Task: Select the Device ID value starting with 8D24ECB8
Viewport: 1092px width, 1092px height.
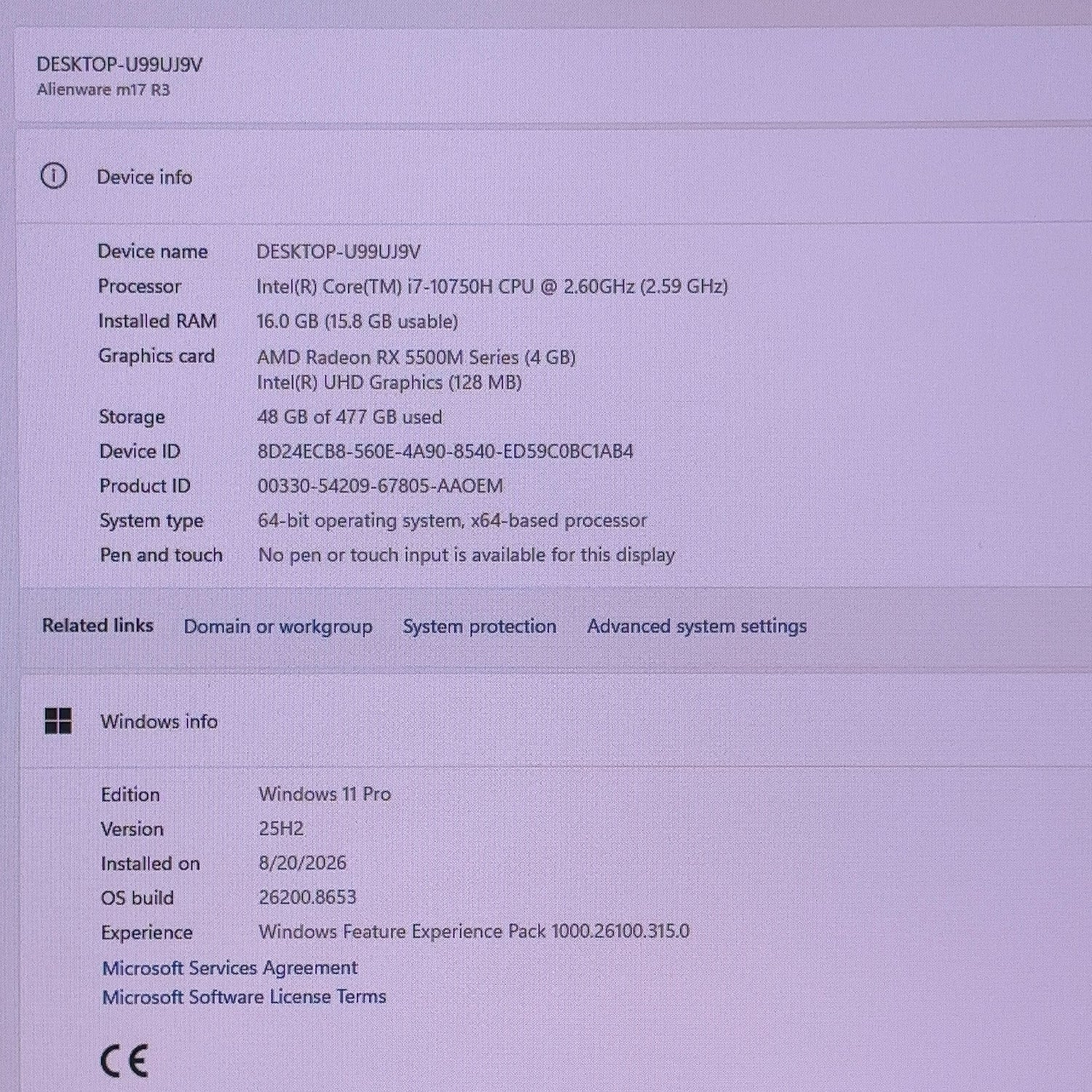Action: pos(446,451)
